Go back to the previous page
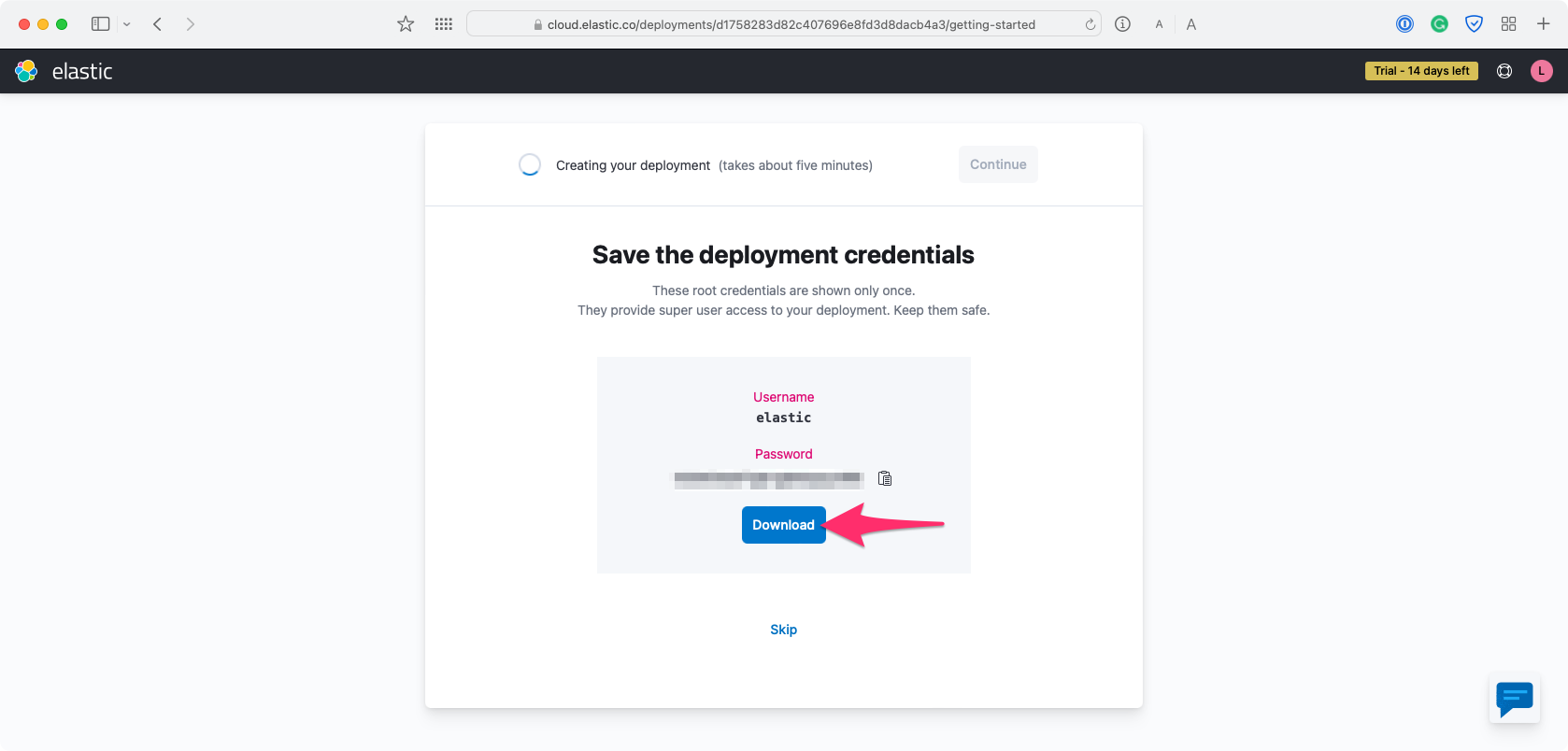The width and height of the screenshot is (1568, 751). click(158, 24)
